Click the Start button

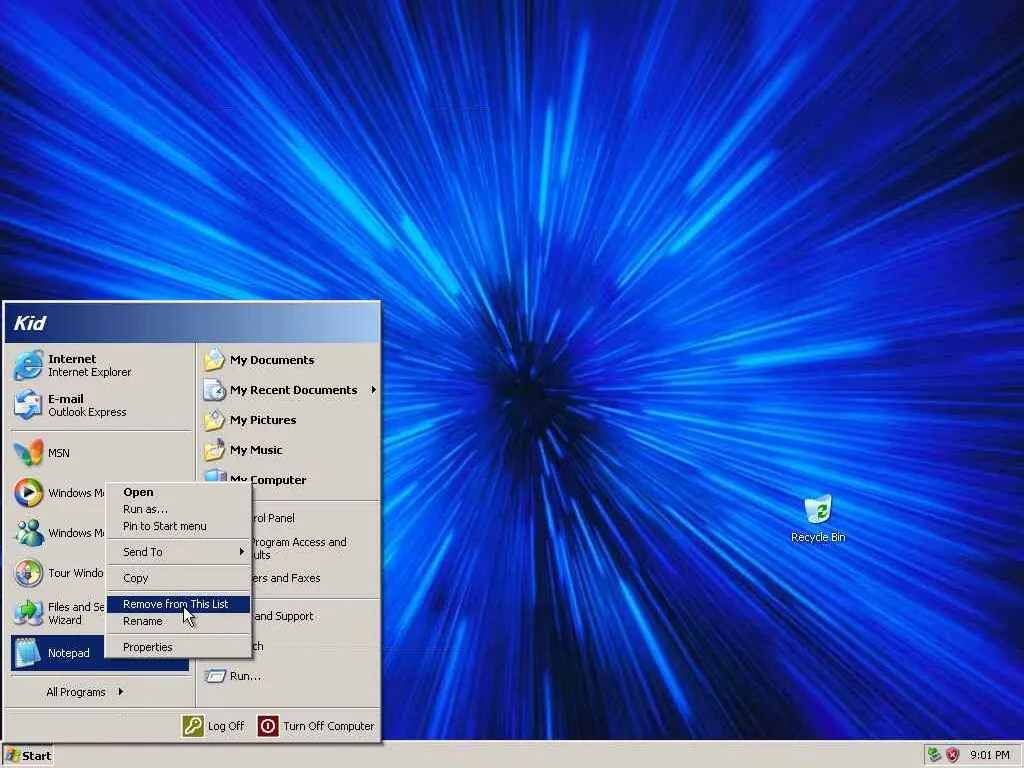coord(28,756)
